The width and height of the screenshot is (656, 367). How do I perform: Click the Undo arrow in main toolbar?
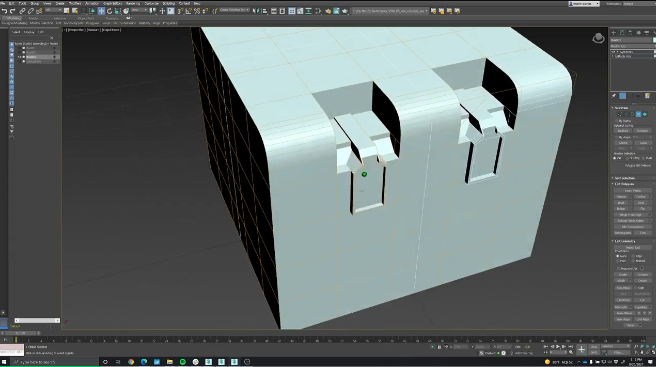[x=5, y=11]
